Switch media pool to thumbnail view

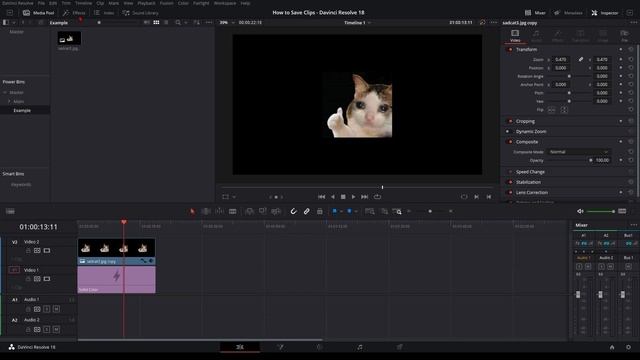point(156,22)
